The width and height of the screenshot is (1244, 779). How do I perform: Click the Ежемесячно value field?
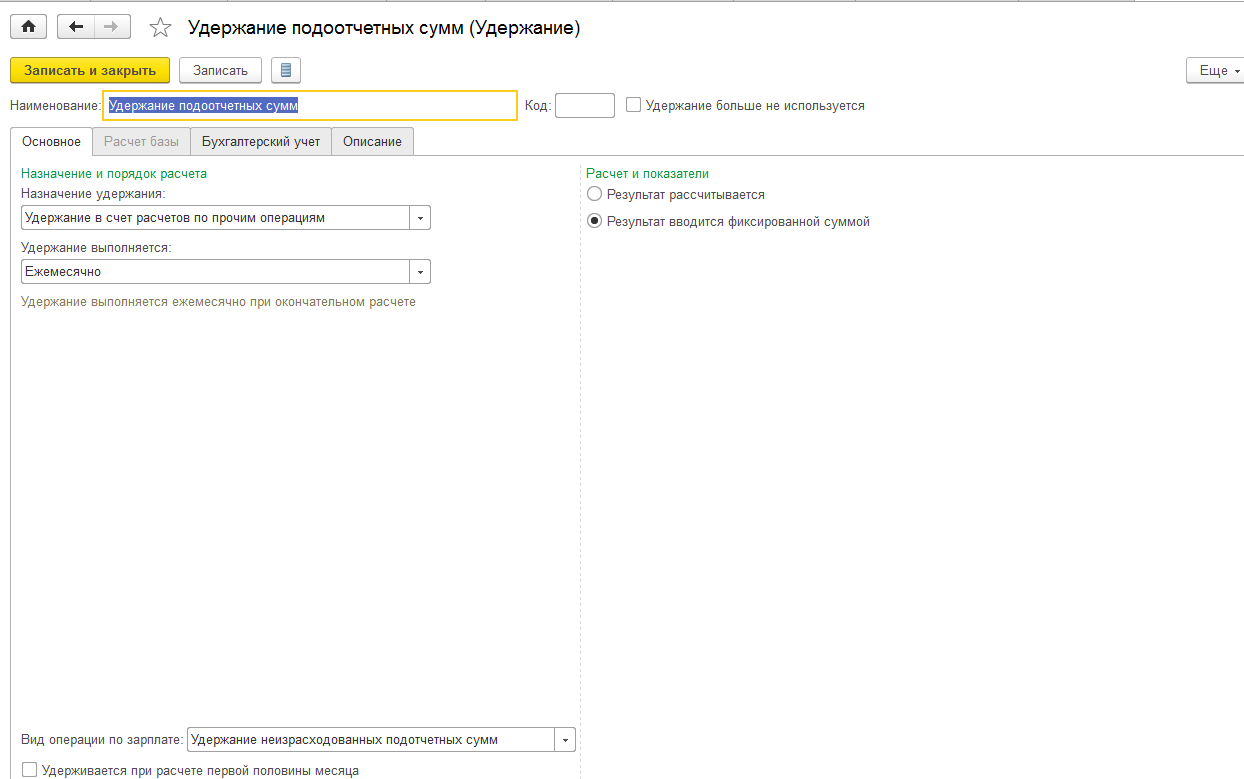pyautogui.click(x=215, y=271)
